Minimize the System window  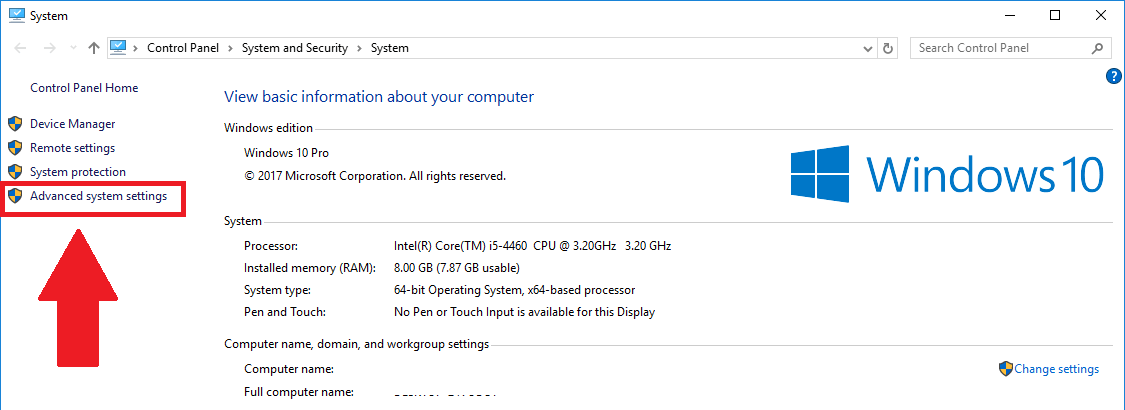1009,14
